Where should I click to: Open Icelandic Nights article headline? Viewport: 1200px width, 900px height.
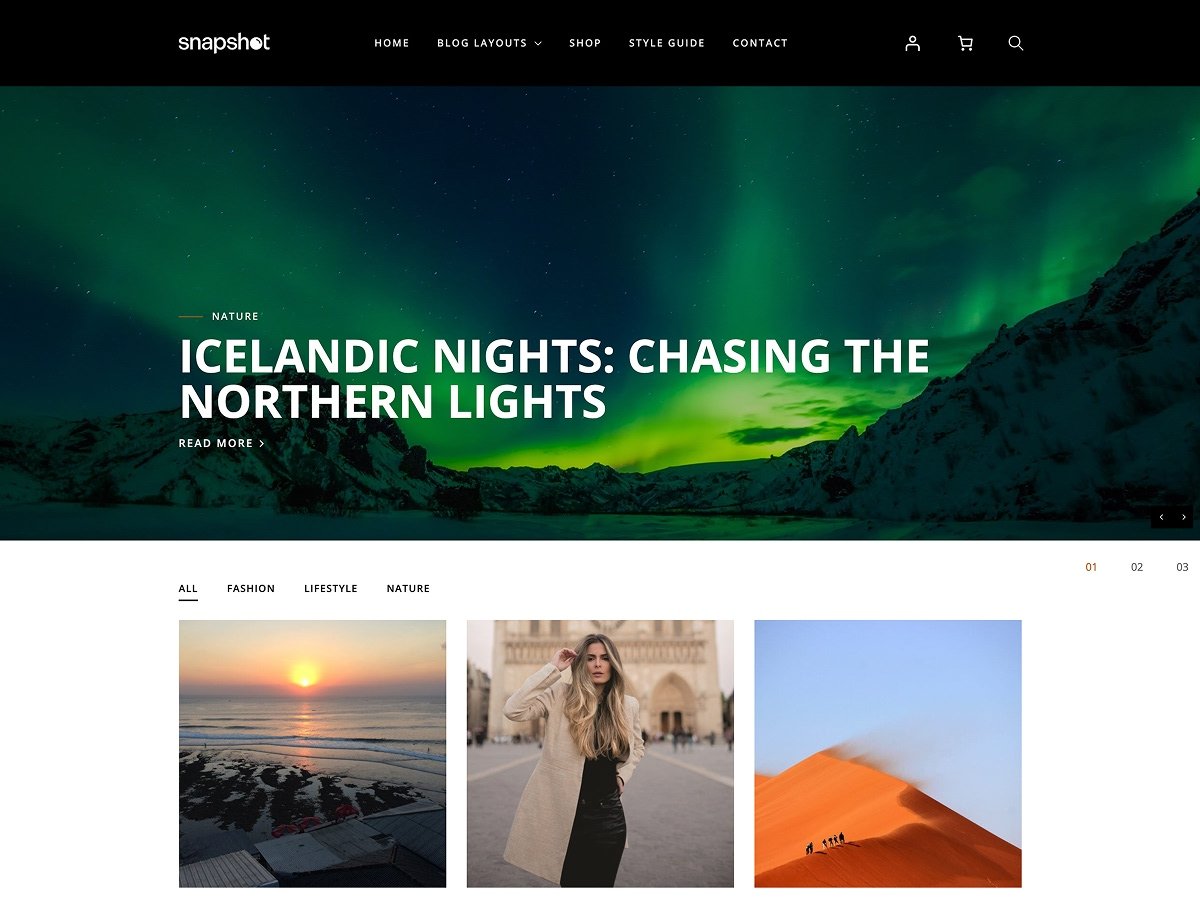tap(554, 379)
